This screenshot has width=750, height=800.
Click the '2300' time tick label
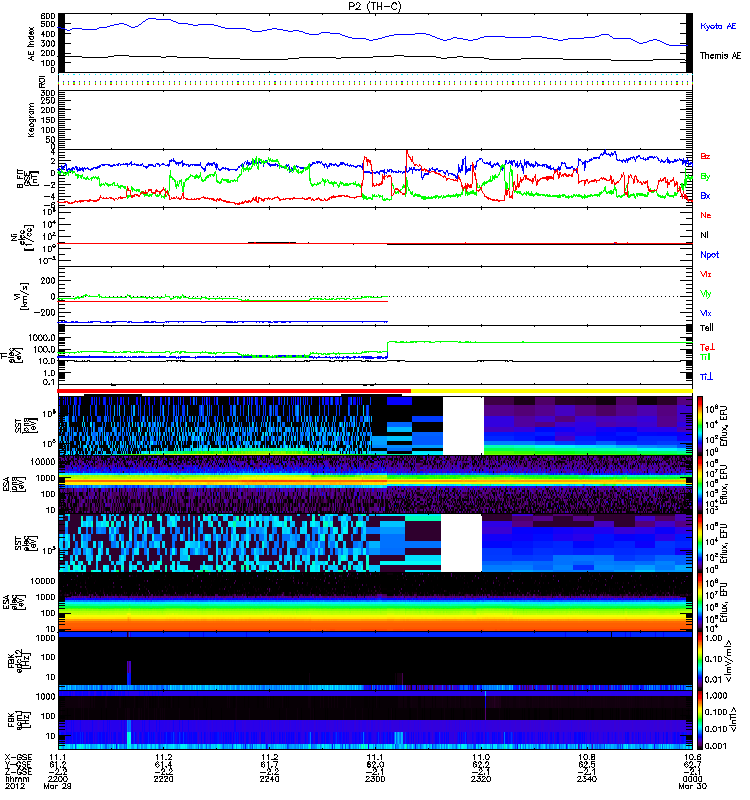click(x=375, y=779)
